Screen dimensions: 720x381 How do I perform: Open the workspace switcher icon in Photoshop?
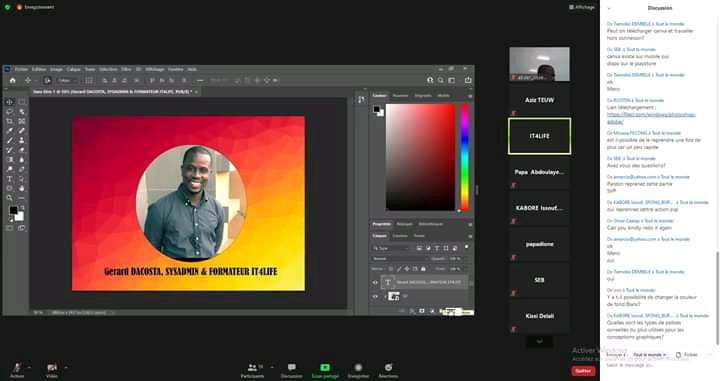tap(452, 80)
